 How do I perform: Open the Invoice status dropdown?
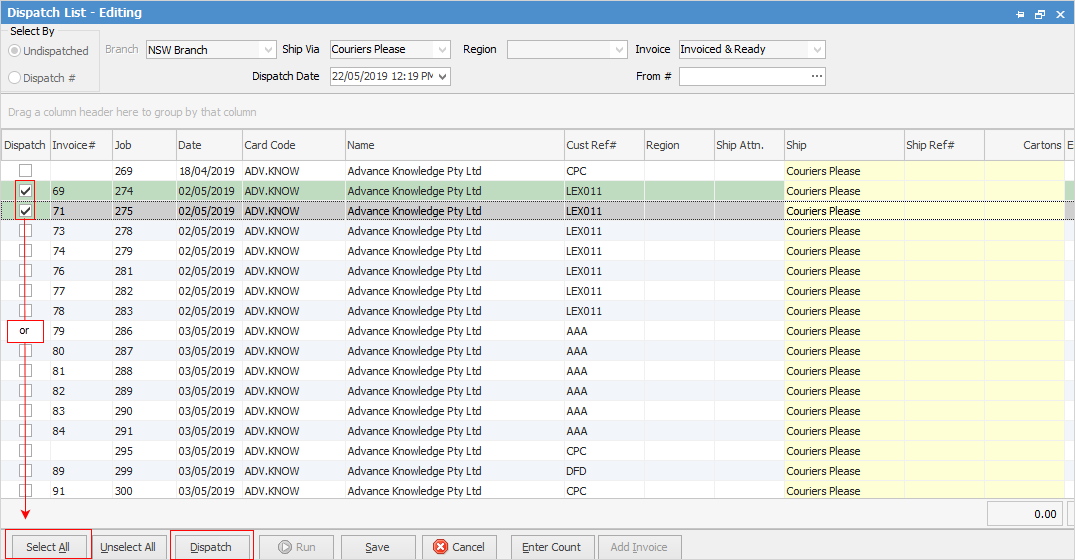(x=816, y=50)
